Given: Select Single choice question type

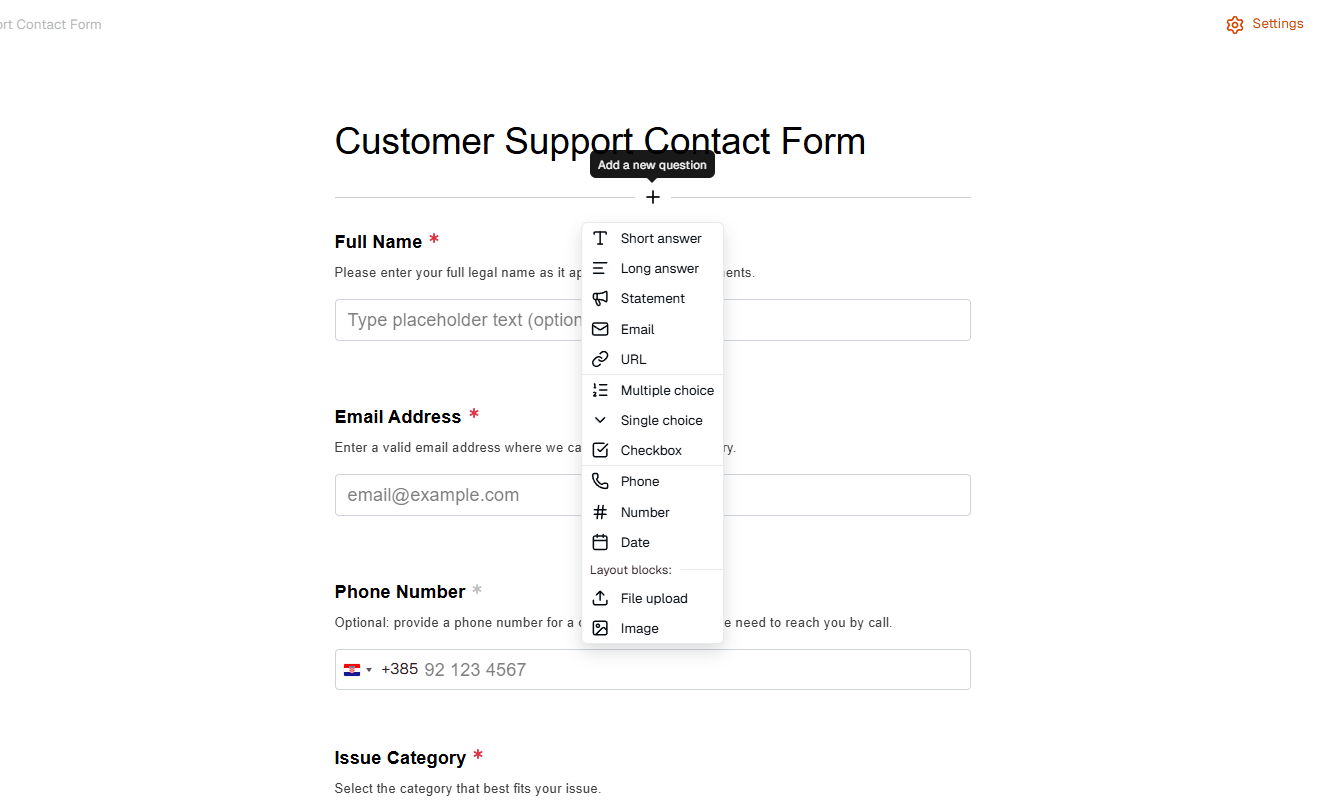Looking at the screenshot, I should click(x=661, y=420).
